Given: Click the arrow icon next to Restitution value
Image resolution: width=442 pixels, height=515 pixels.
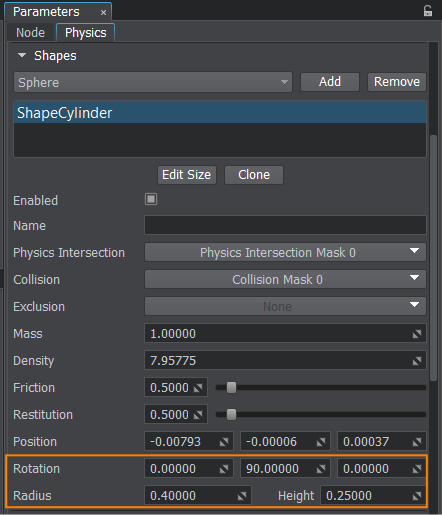Looking at the screenshot, I should click(198, 415).
